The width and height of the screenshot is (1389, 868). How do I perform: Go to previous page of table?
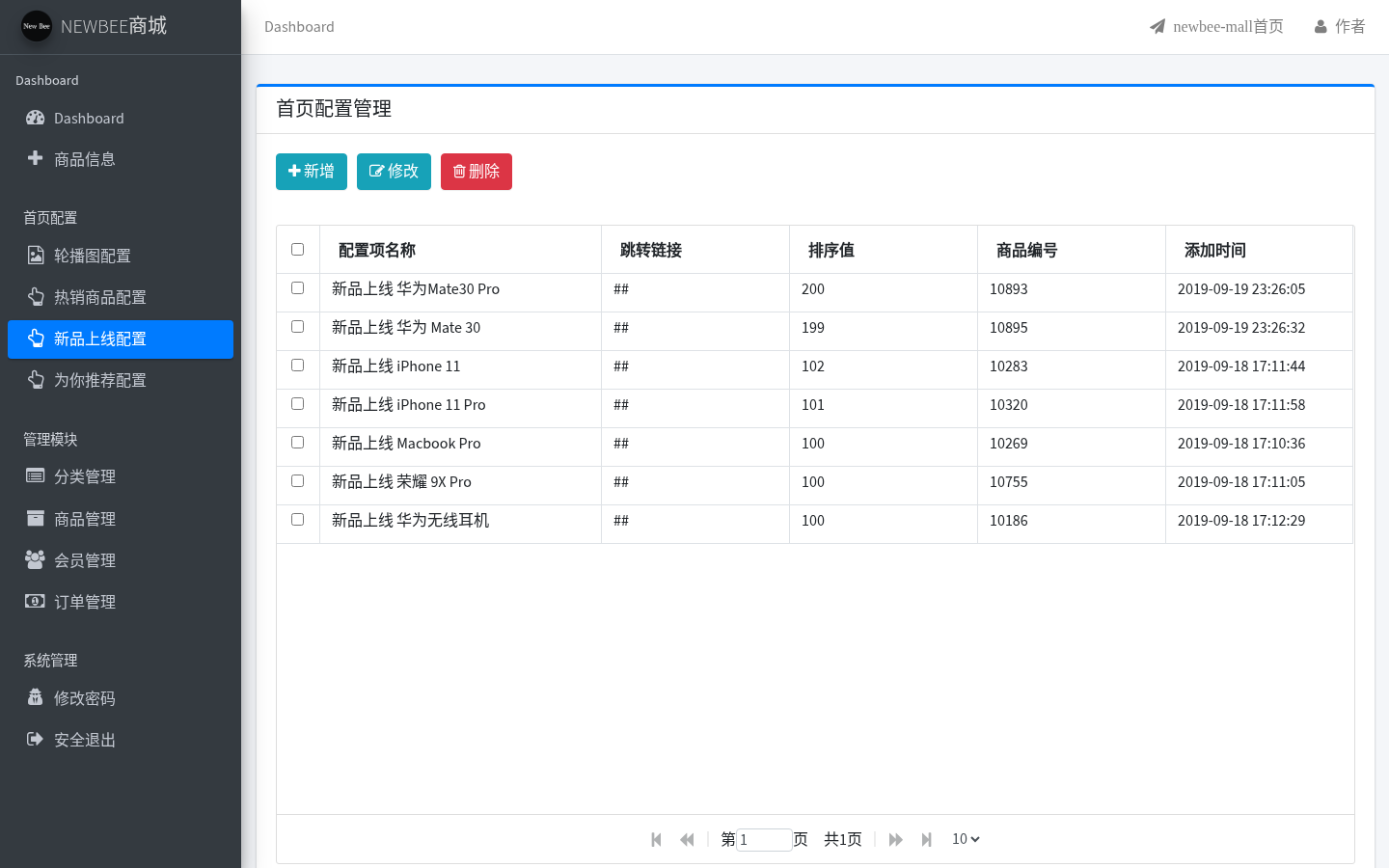coord(687,839)
